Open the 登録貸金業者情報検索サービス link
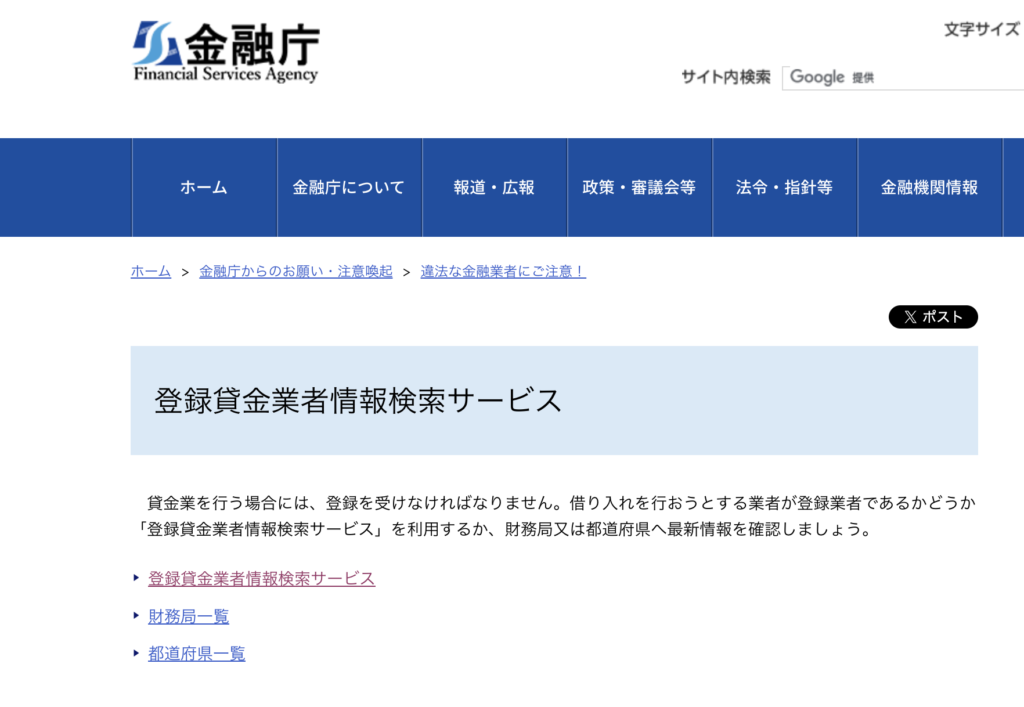This screenshot has height=707, width=1024. pyautogui.click(x=262, y=578)
